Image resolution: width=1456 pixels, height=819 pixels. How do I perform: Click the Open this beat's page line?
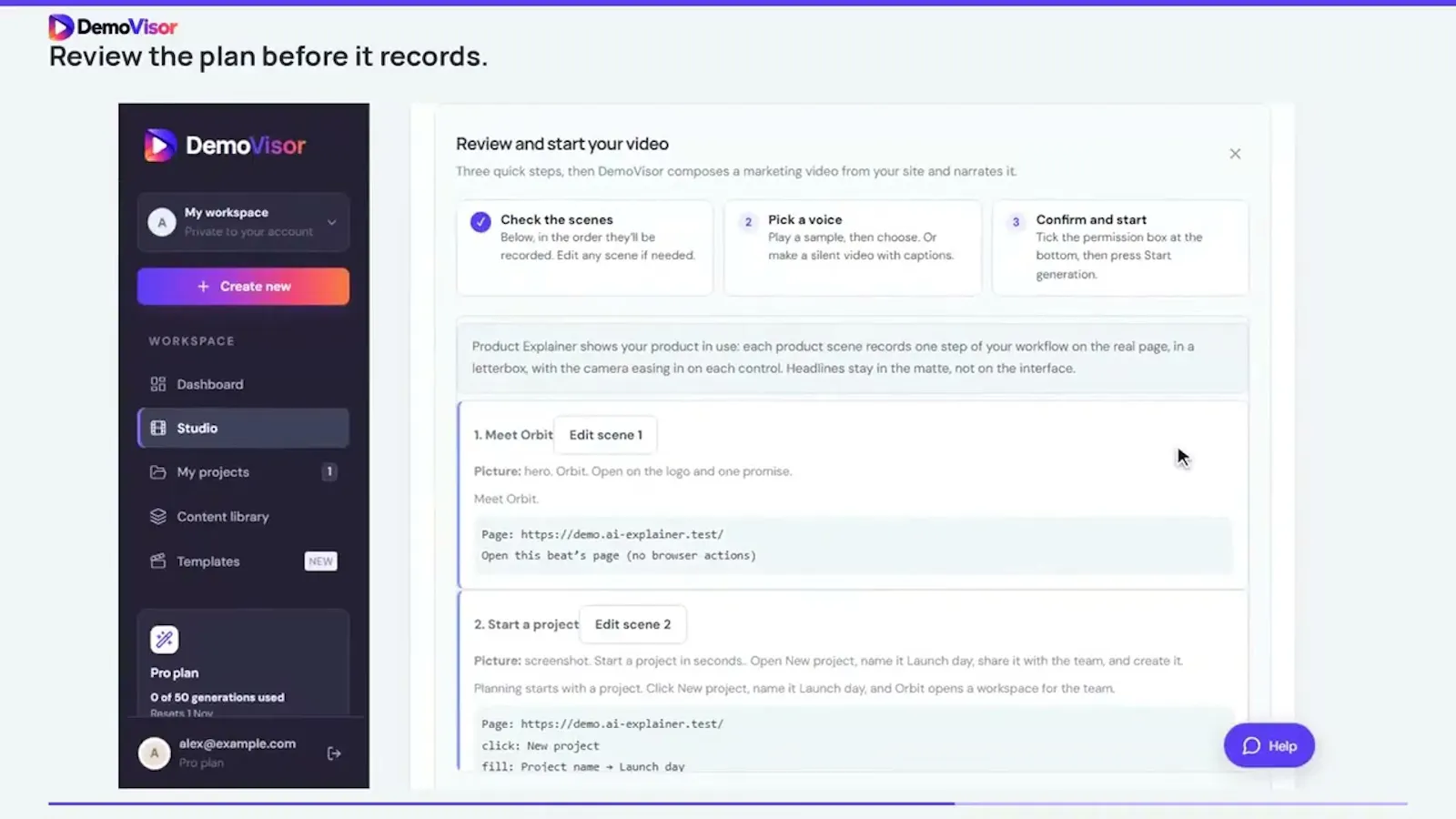pyautogui.click(x=619, y=555)
